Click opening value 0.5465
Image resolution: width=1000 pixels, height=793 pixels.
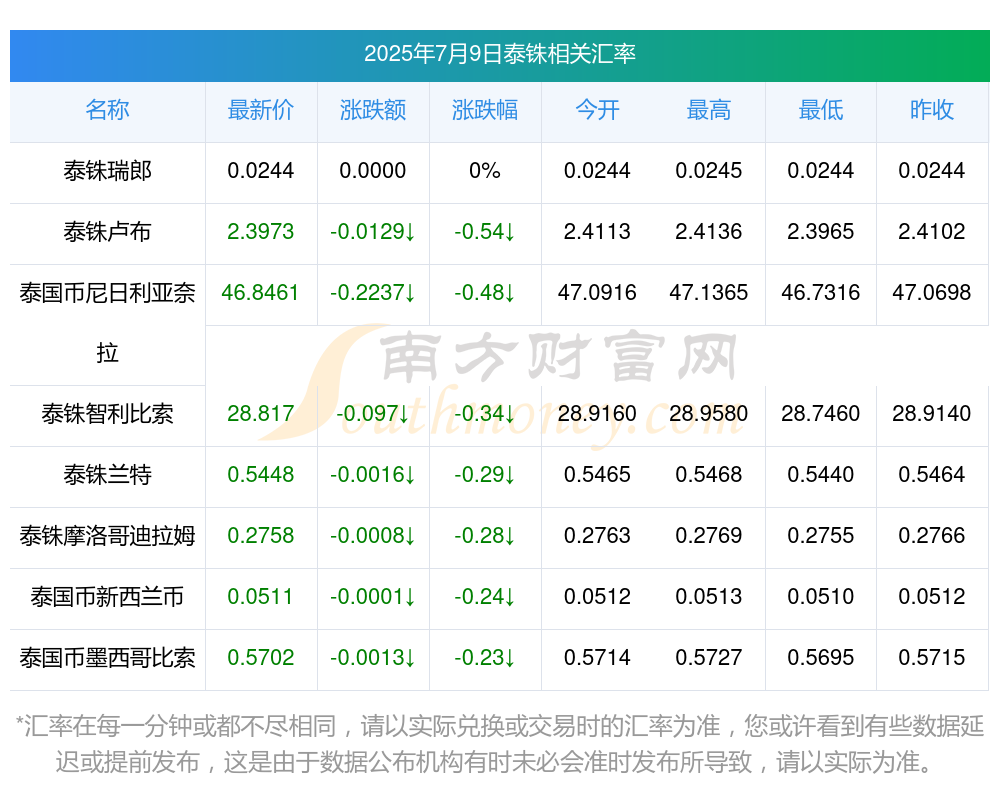click(x=597, y=475)
